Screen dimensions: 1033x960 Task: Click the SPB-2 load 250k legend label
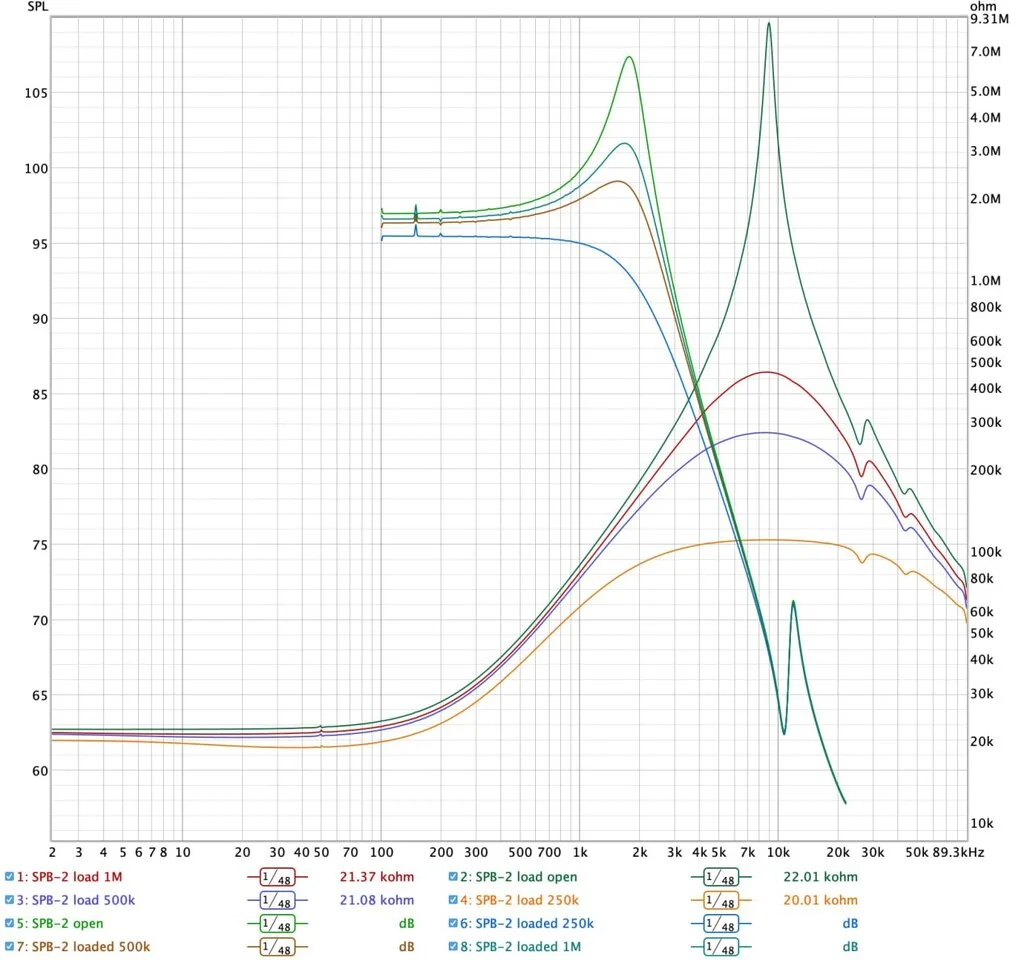coord(524,900)
